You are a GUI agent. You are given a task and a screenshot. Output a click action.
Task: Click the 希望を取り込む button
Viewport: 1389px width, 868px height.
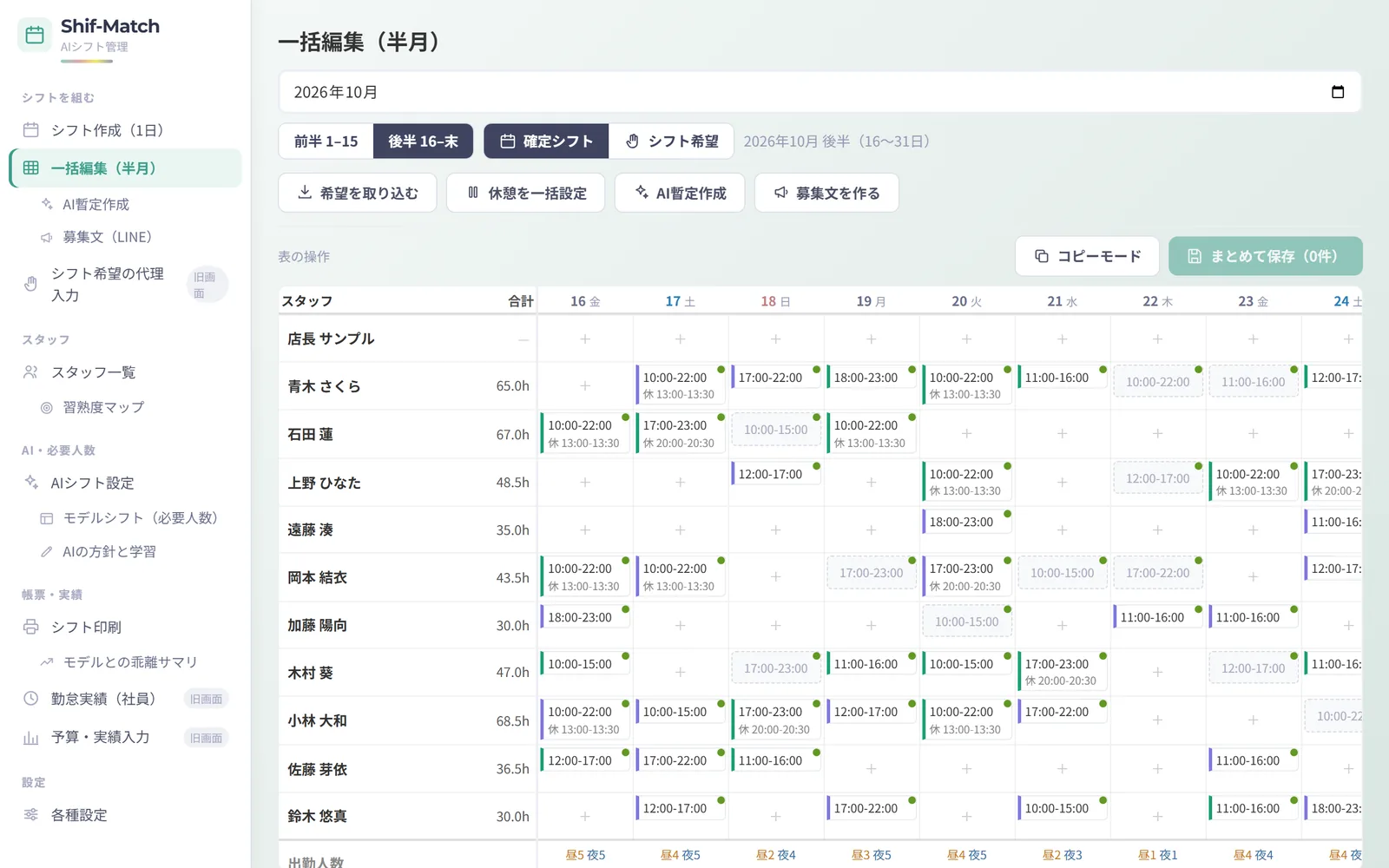358,193
